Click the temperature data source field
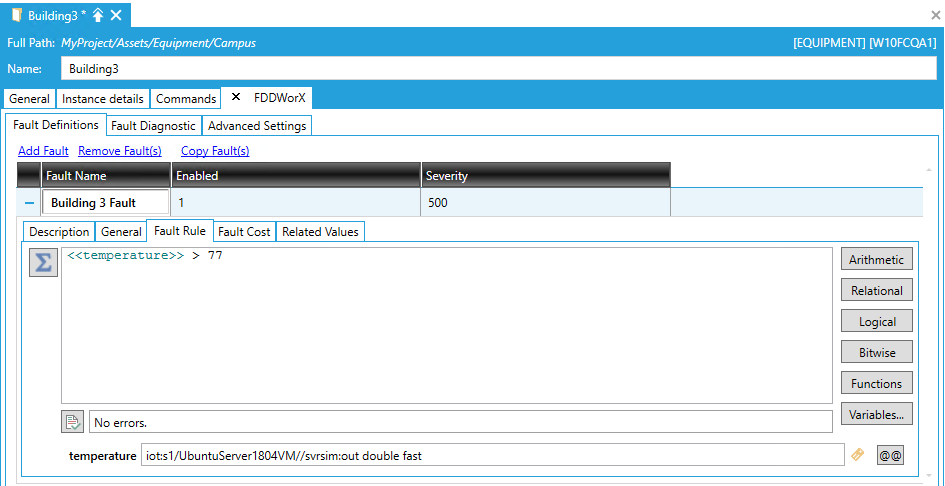 tap(492, 456)
